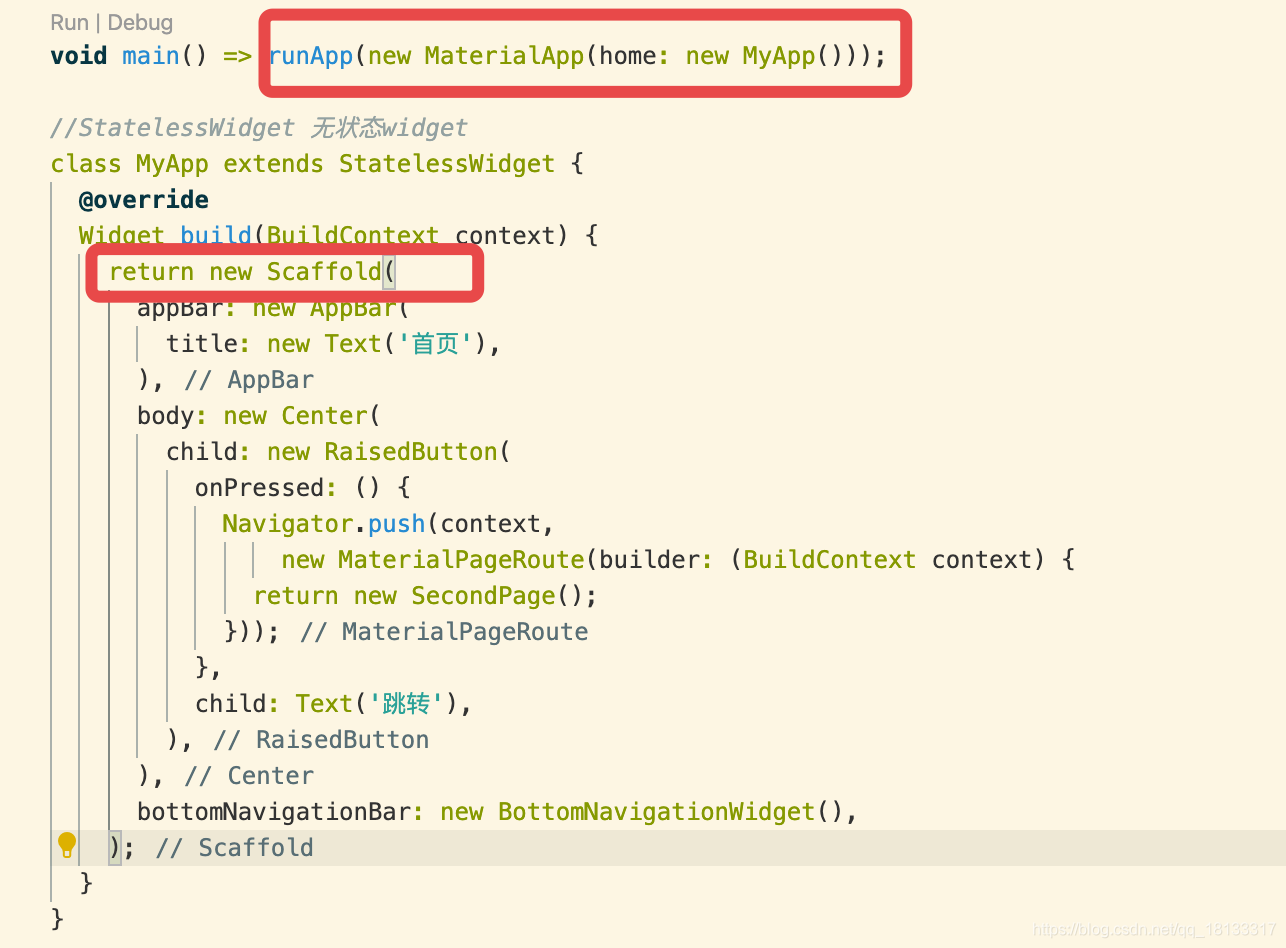
Task: Click 'Navigator' class reference
Action: (287, 523)
